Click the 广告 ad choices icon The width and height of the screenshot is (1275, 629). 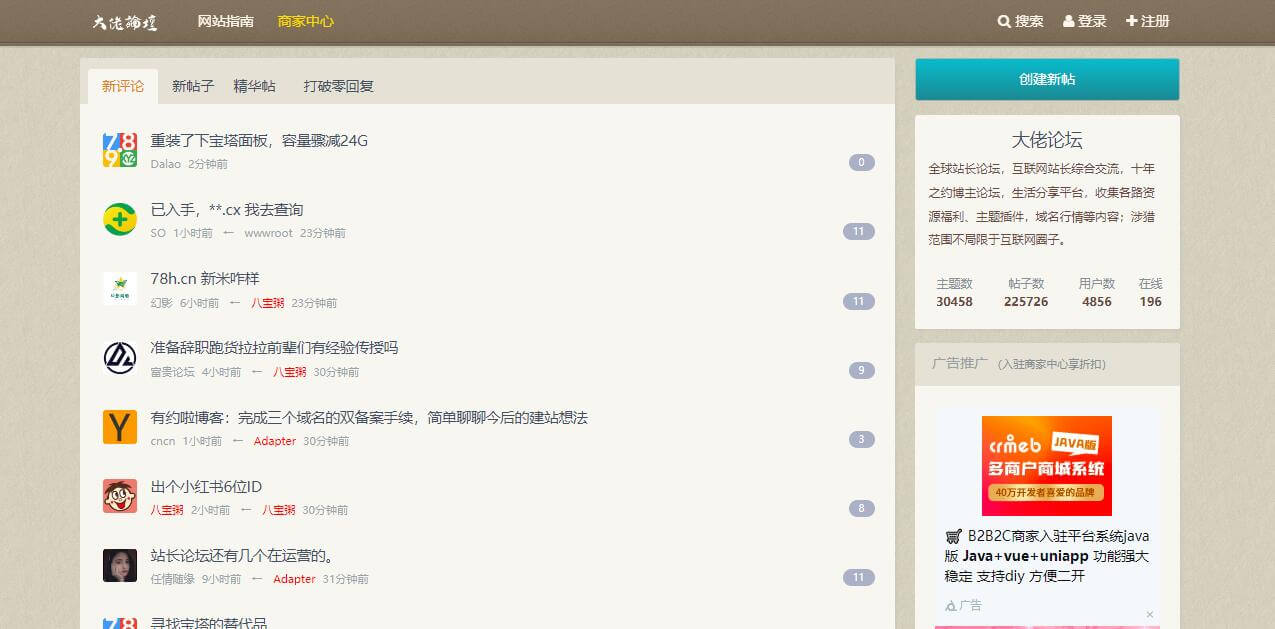[x=951, y=605]
